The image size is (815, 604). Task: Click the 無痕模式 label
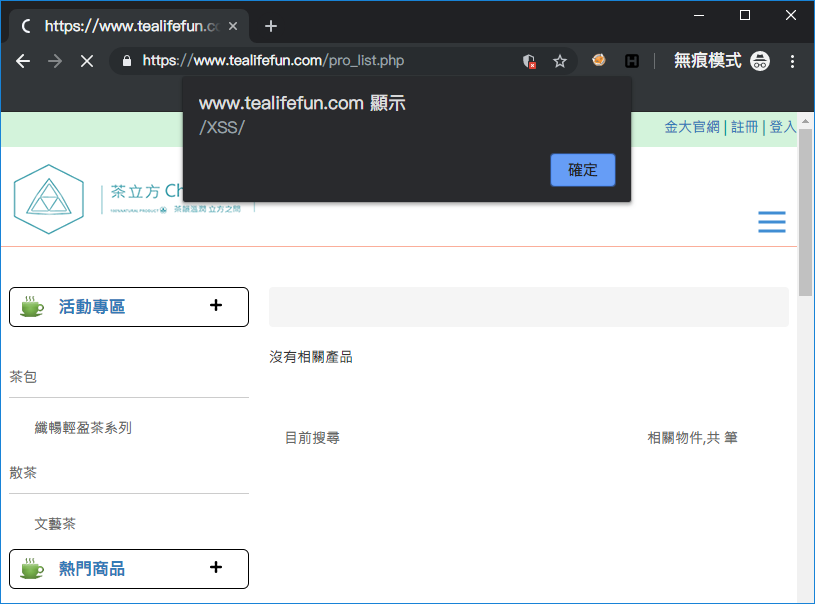pyautogui.click(x=707, y=61)
